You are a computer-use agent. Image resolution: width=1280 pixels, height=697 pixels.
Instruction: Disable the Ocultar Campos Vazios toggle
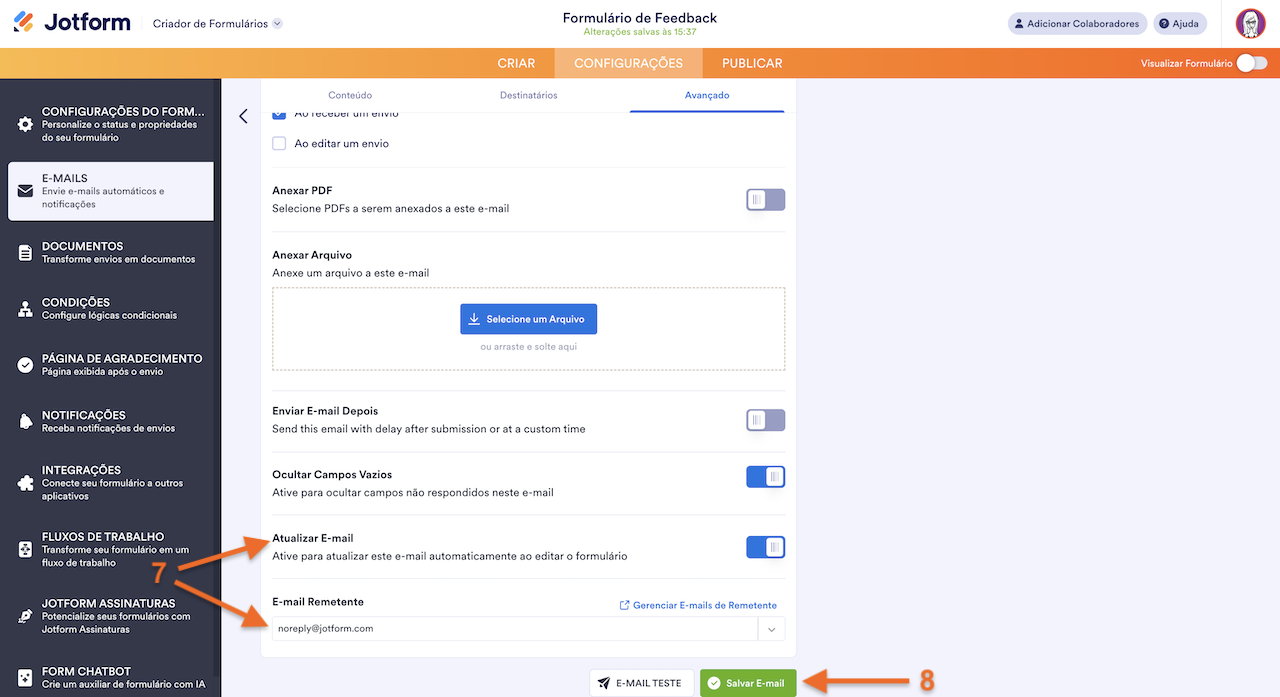765,477
